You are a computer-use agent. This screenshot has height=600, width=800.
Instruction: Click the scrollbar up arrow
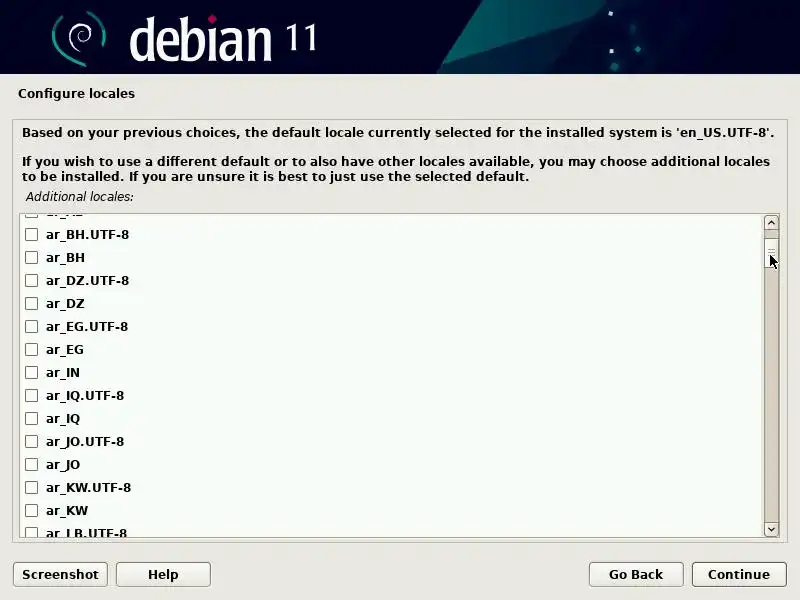coord(771,222)
